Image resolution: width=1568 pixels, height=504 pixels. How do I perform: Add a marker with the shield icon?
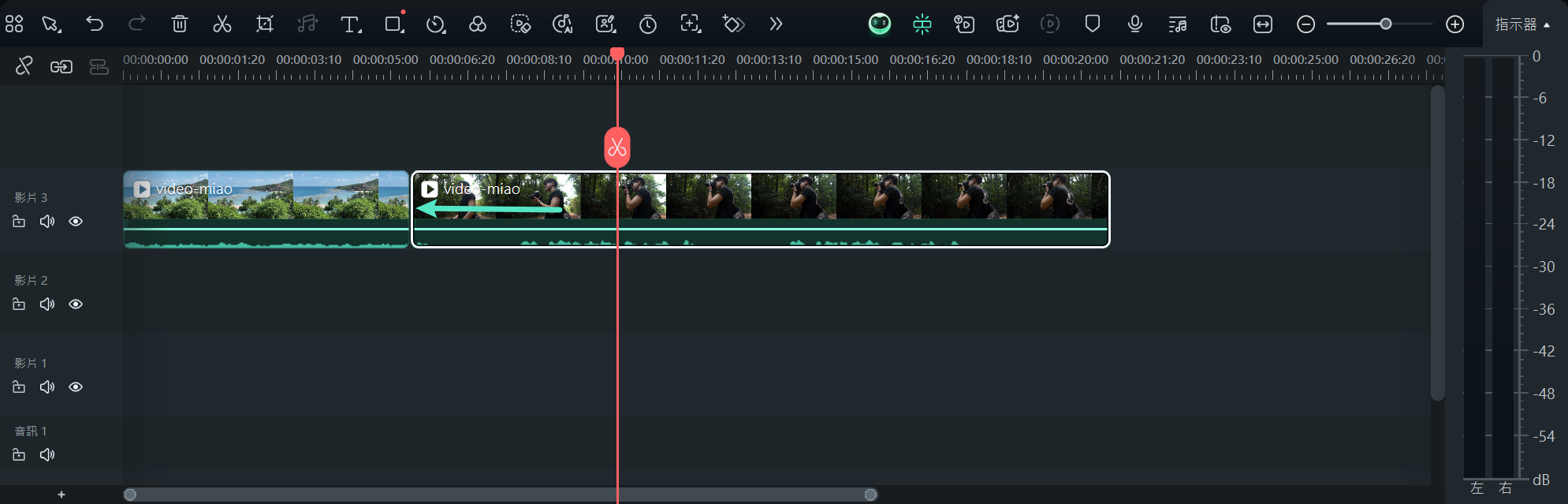coord(1093,24)
